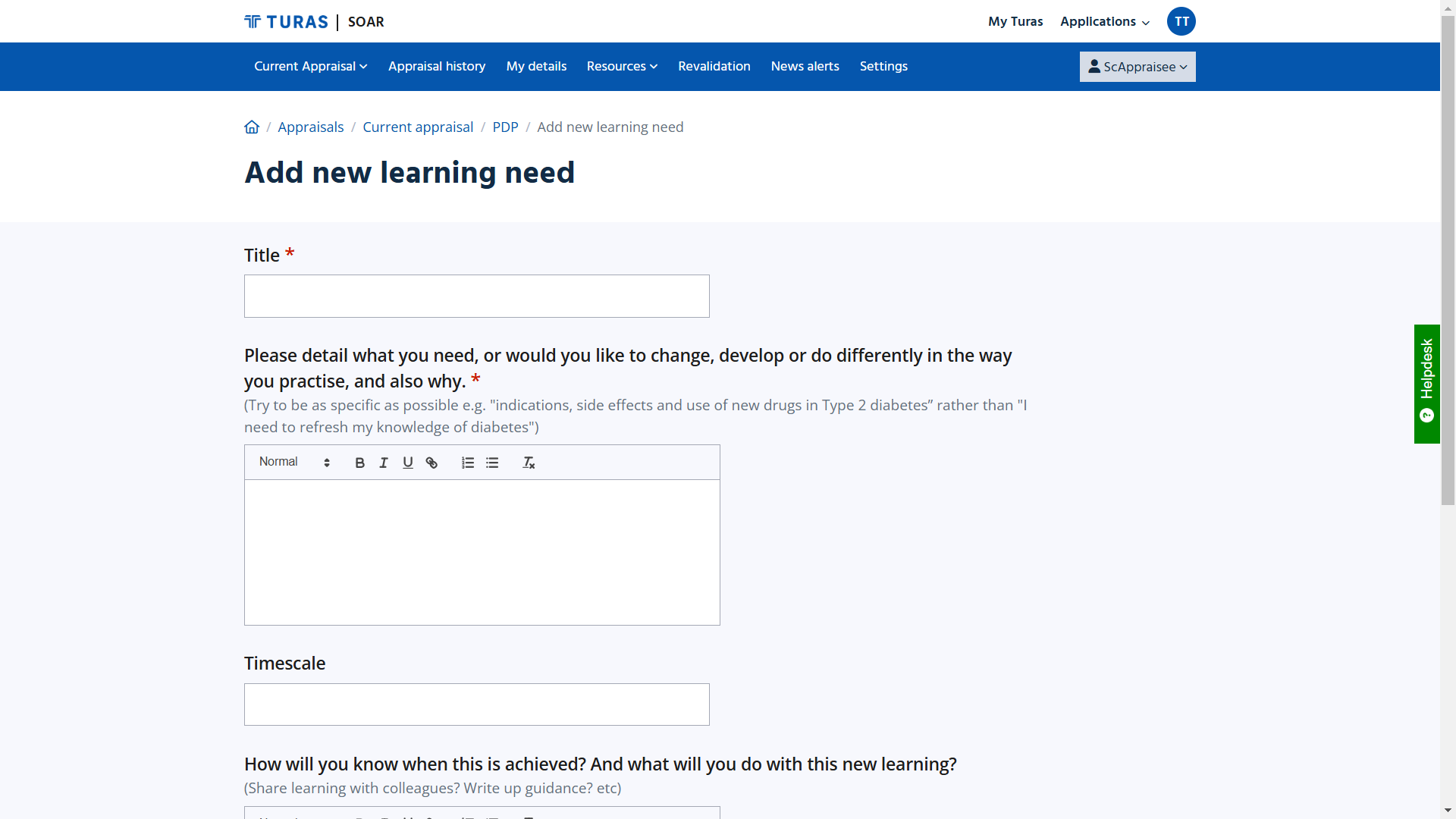Expand the Current Appraisal dropdown menu

tap(311, 66)
